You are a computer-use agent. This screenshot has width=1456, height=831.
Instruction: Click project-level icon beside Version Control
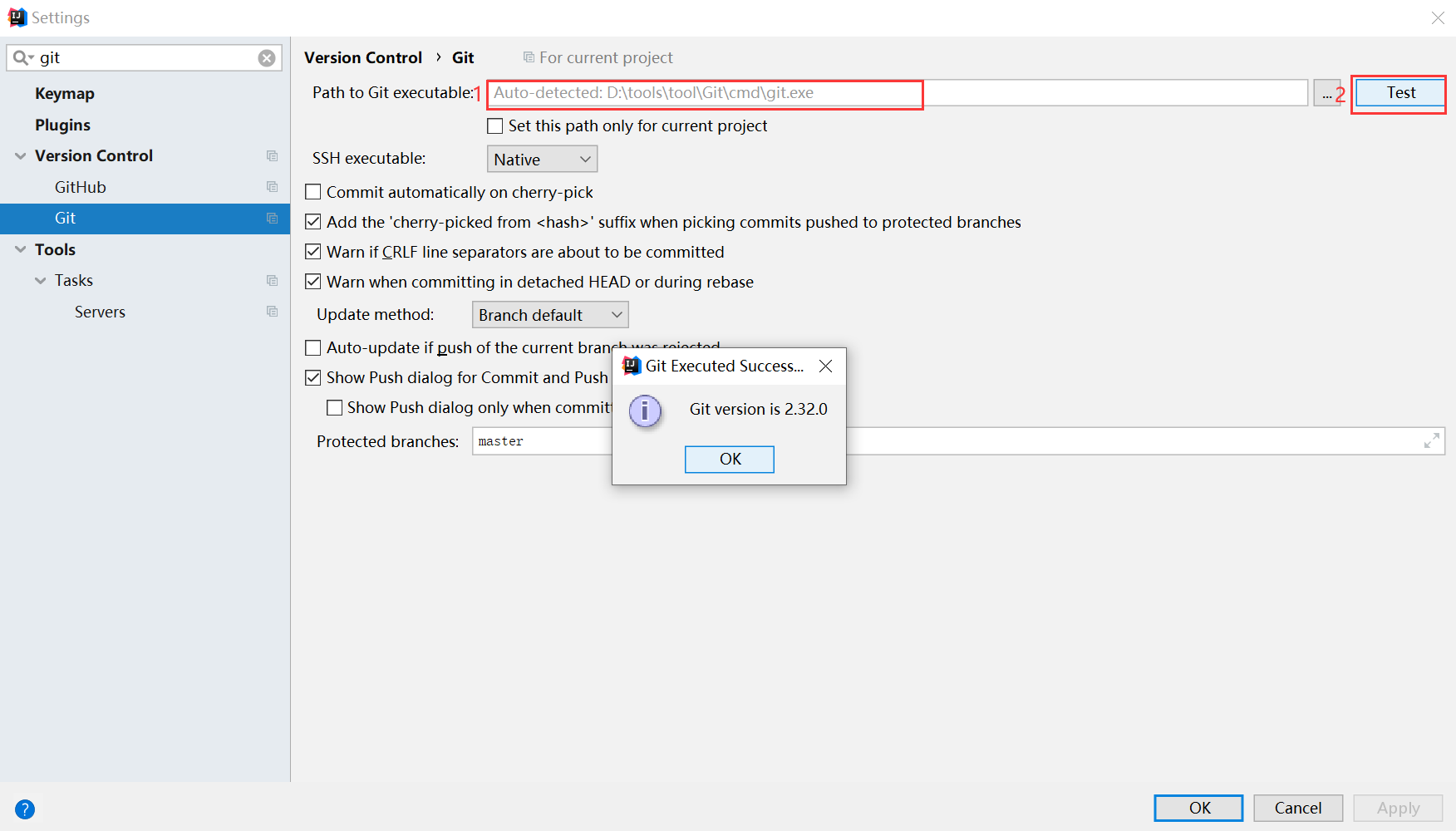[x=272, y=156]
